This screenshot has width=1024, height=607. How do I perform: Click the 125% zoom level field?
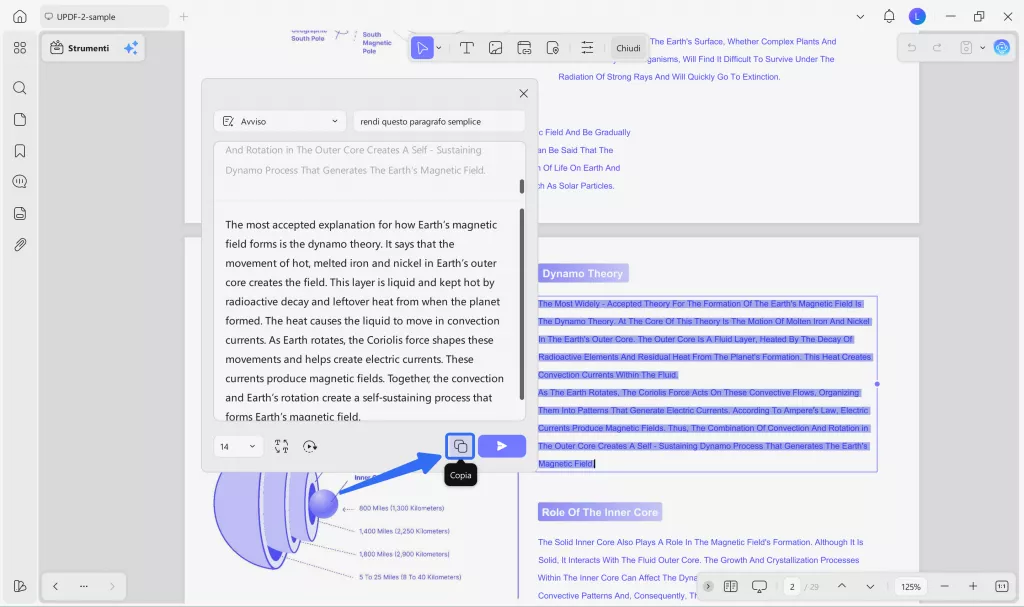coord(910,586)
